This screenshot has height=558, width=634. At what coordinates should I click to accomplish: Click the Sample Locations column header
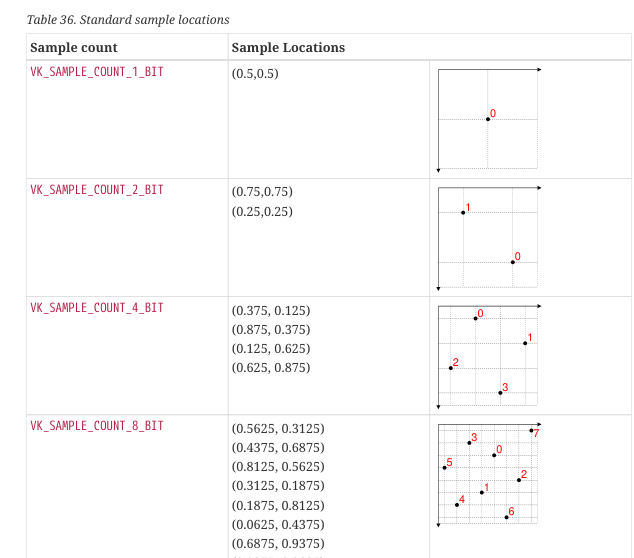(288, 48)
